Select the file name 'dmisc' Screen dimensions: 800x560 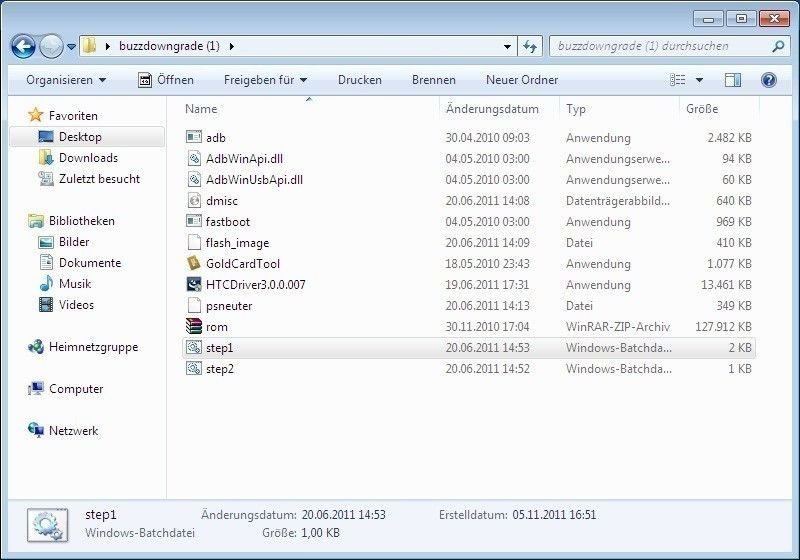[222, 200]
